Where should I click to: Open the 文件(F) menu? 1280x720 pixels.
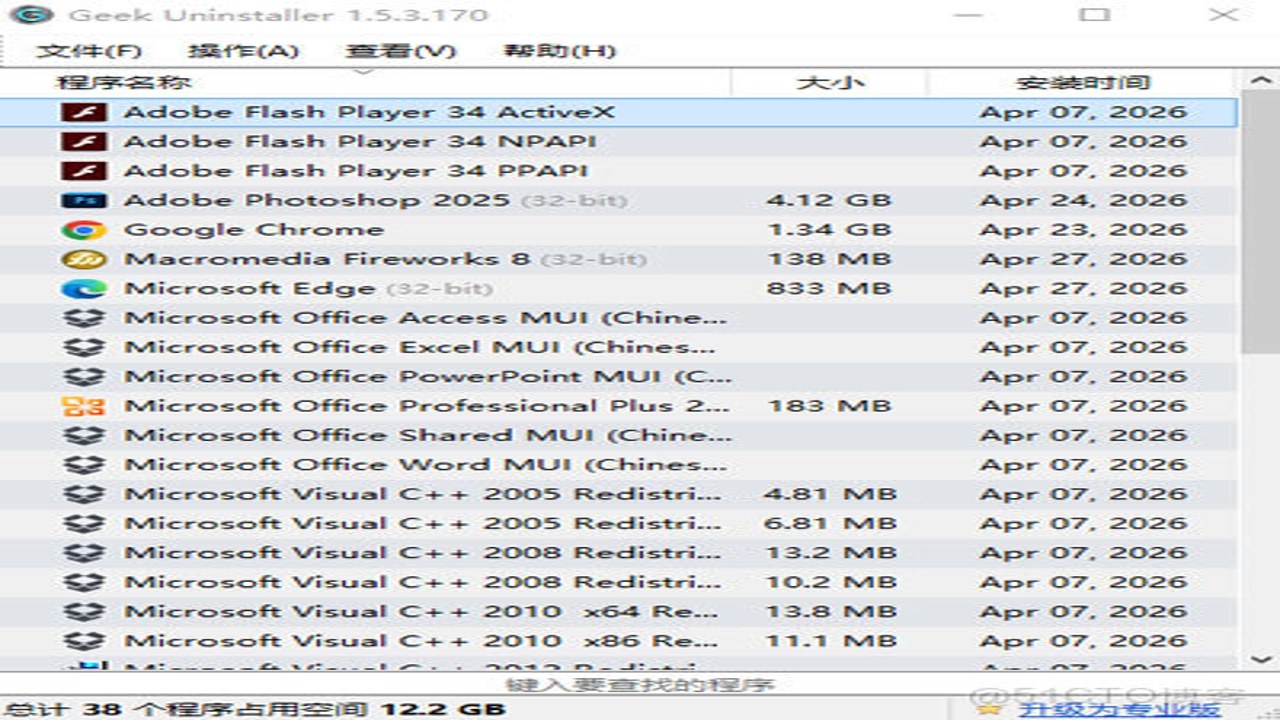coord(88,51)
